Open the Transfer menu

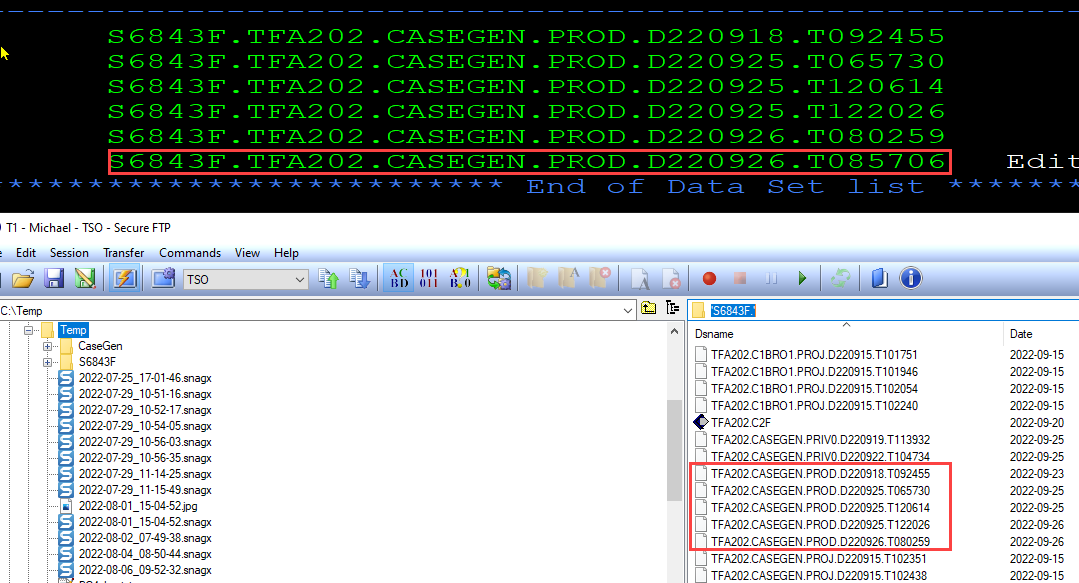[124, 253]
